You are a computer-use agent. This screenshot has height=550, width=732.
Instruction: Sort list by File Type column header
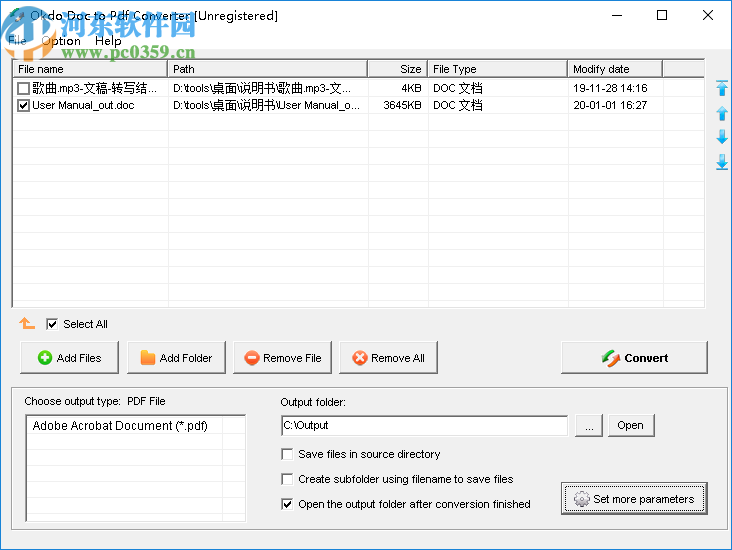(498, 69)
